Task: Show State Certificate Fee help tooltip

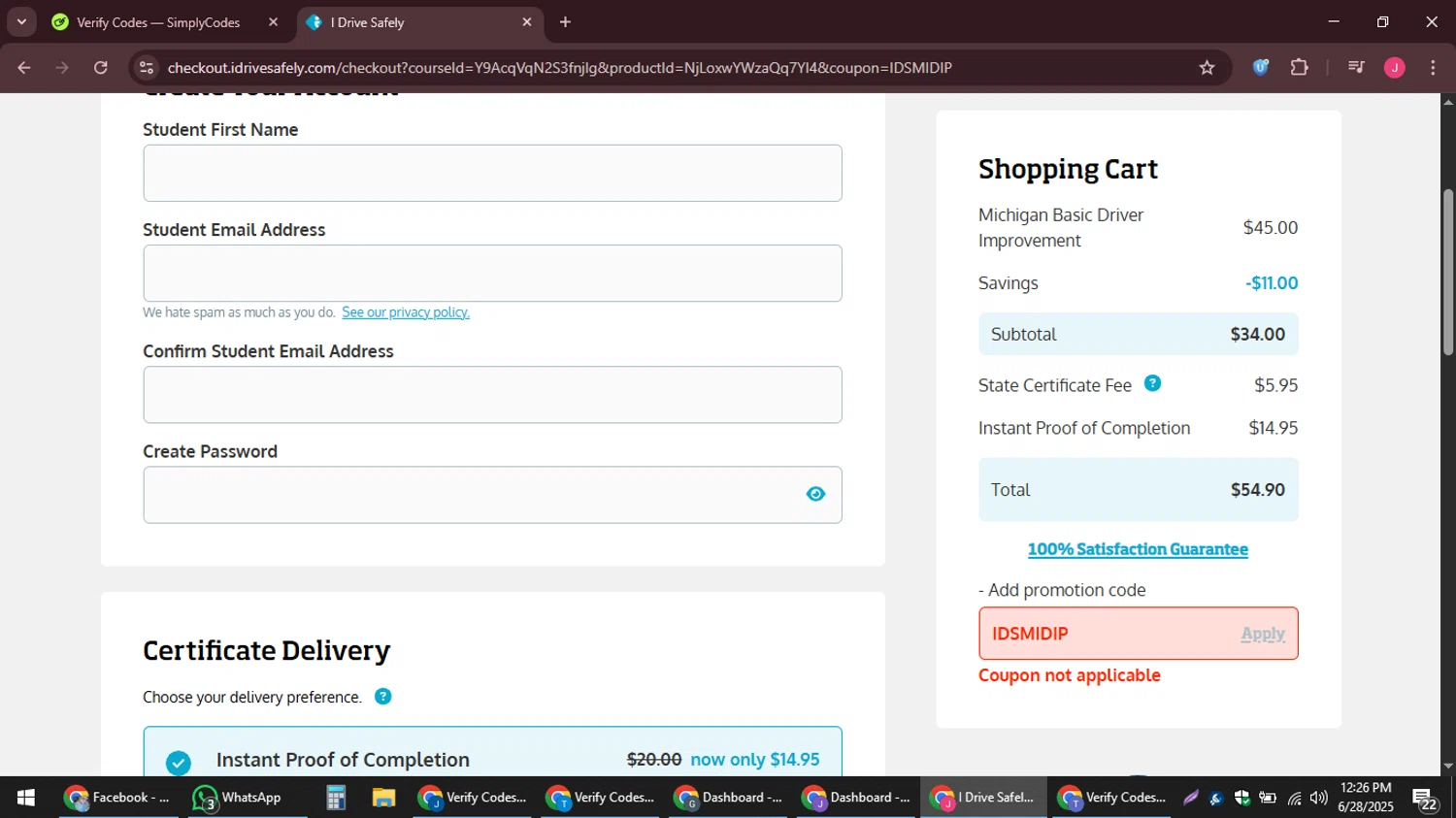Action: tap(1152, 383)
